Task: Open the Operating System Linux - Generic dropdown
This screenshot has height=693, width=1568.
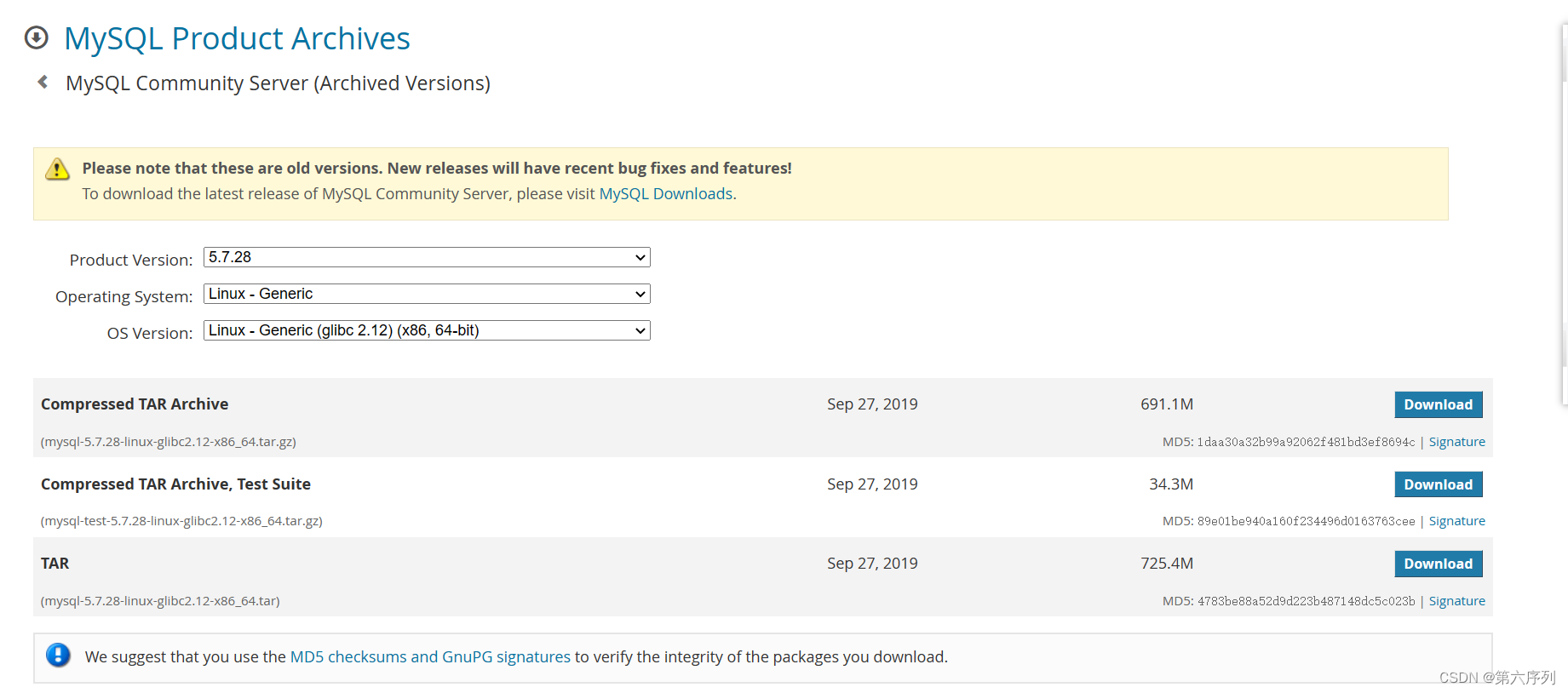Action: [x=427, y=294]
